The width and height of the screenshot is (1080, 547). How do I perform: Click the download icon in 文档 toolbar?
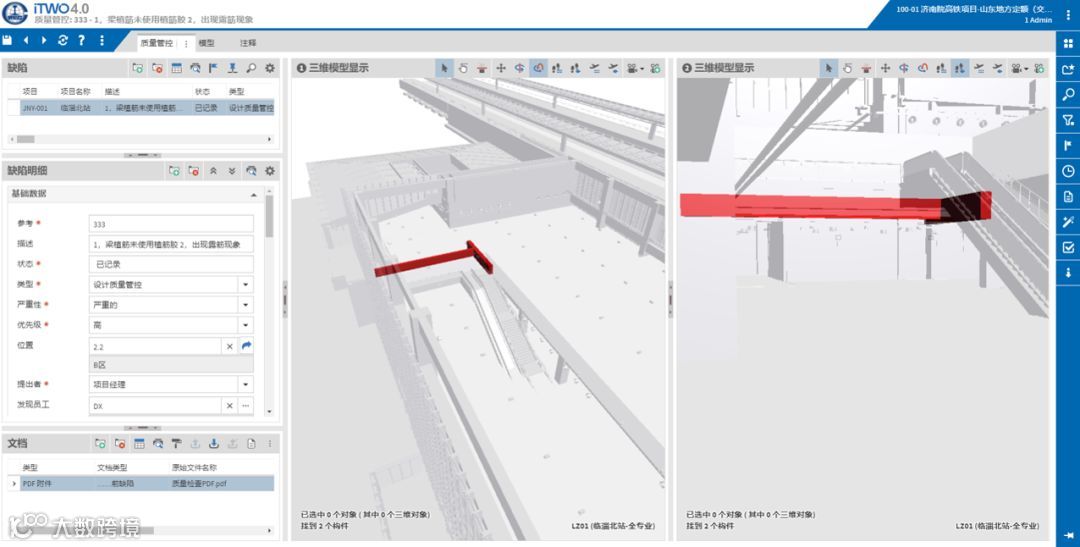point(214,444)
